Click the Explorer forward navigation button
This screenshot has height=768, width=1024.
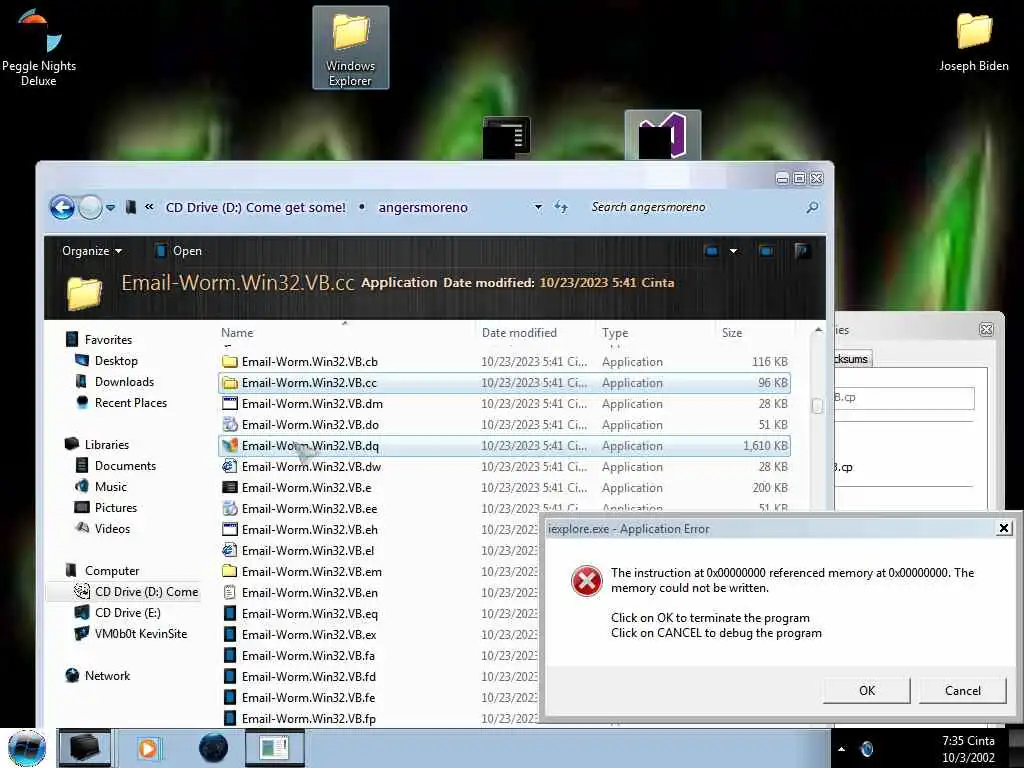click(91, 208)
